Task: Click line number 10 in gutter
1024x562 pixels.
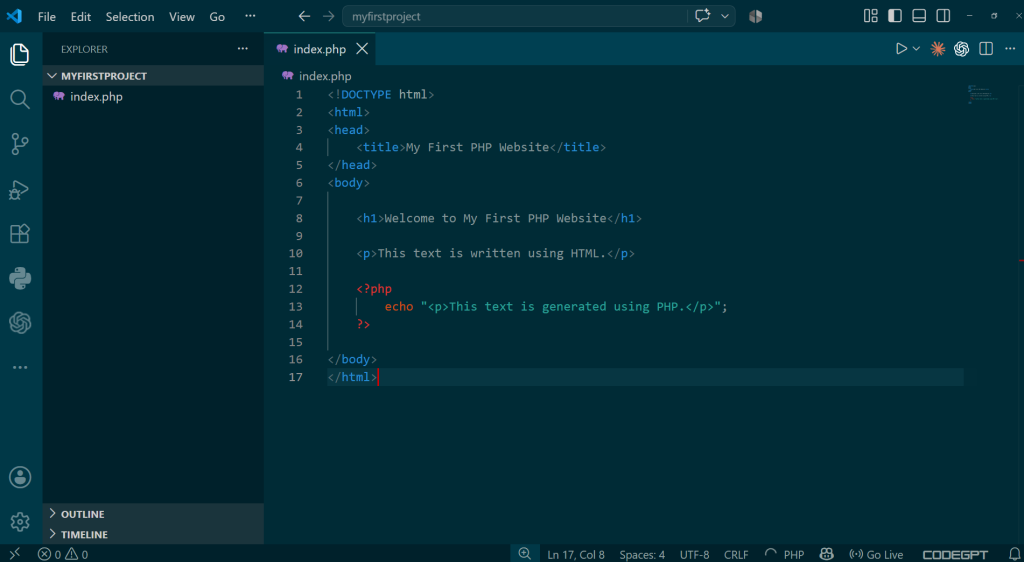Action: click(x=295, y=253)
